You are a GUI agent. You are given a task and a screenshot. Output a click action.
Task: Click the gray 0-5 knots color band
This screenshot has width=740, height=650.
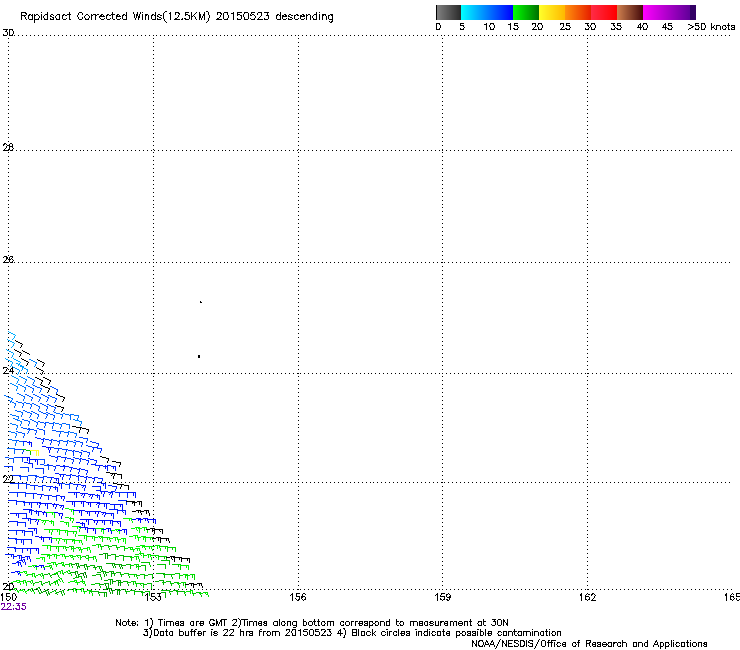coord(448,12)
